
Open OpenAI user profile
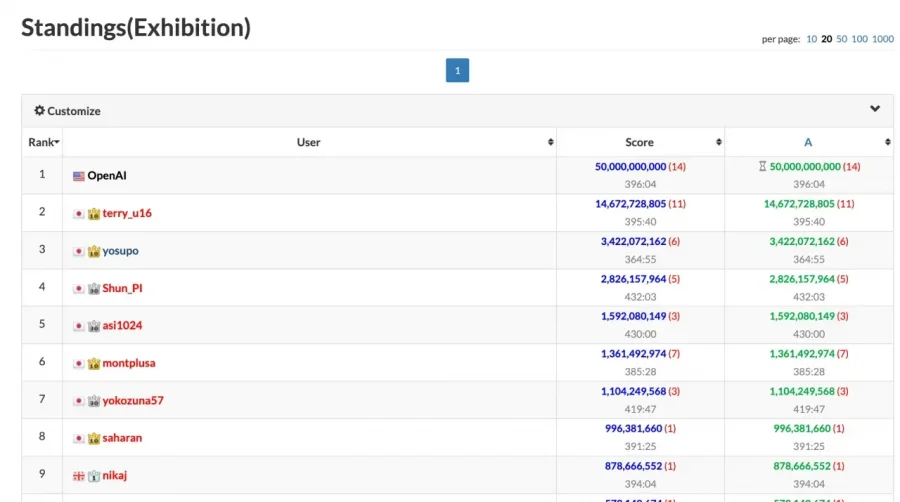107,176
